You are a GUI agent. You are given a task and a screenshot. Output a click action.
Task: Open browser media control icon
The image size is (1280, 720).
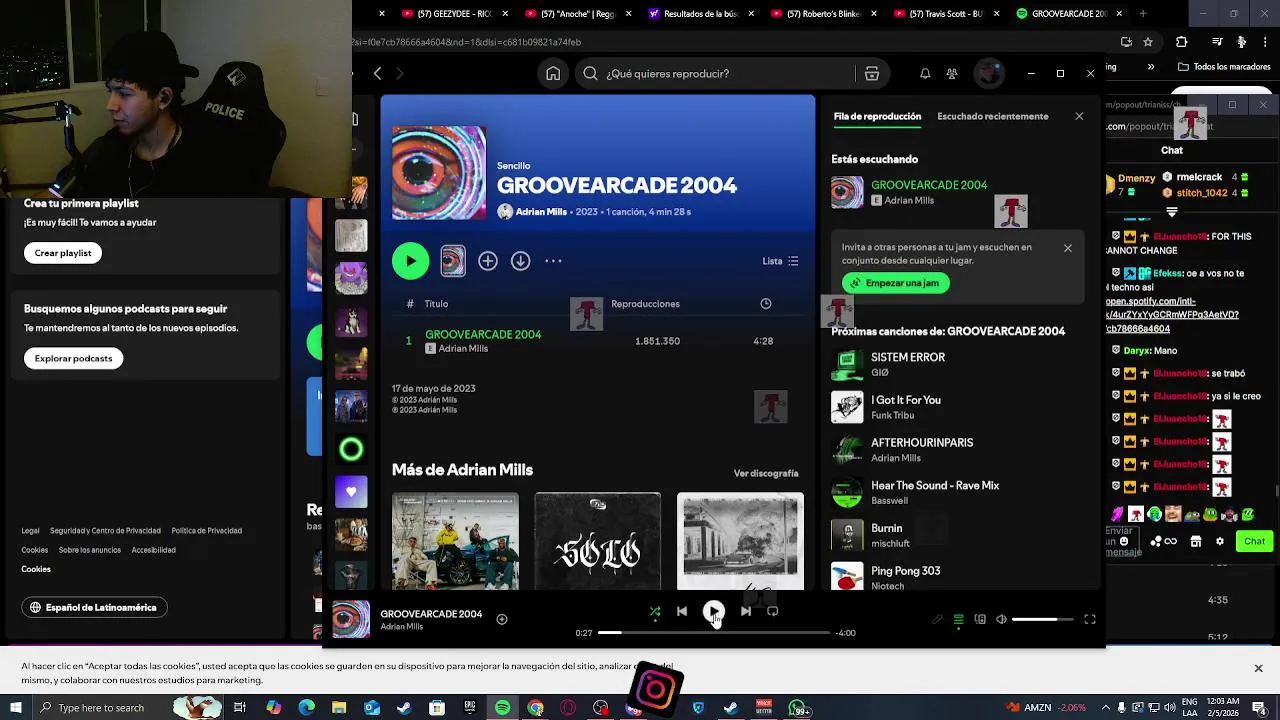[1217, 42]
